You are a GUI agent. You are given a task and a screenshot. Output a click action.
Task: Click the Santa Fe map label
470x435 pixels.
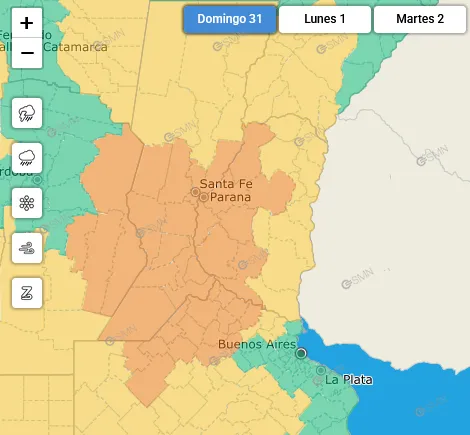pyautogui.click(x=226, y=184)
